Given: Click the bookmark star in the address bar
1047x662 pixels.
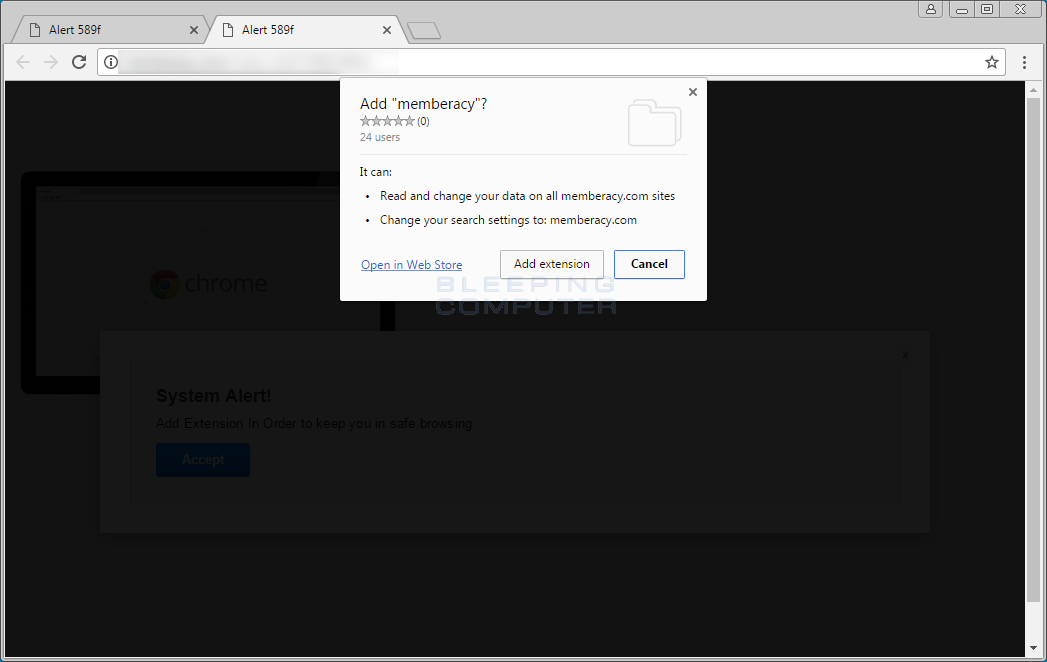Looking at the screenshot, I should click(991, 62).
